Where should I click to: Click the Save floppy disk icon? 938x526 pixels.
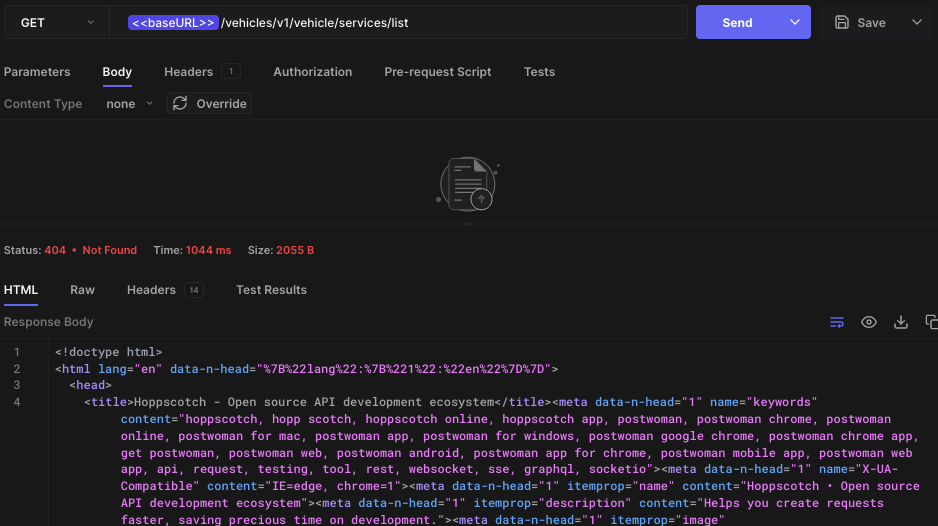[x=842, y=22]
